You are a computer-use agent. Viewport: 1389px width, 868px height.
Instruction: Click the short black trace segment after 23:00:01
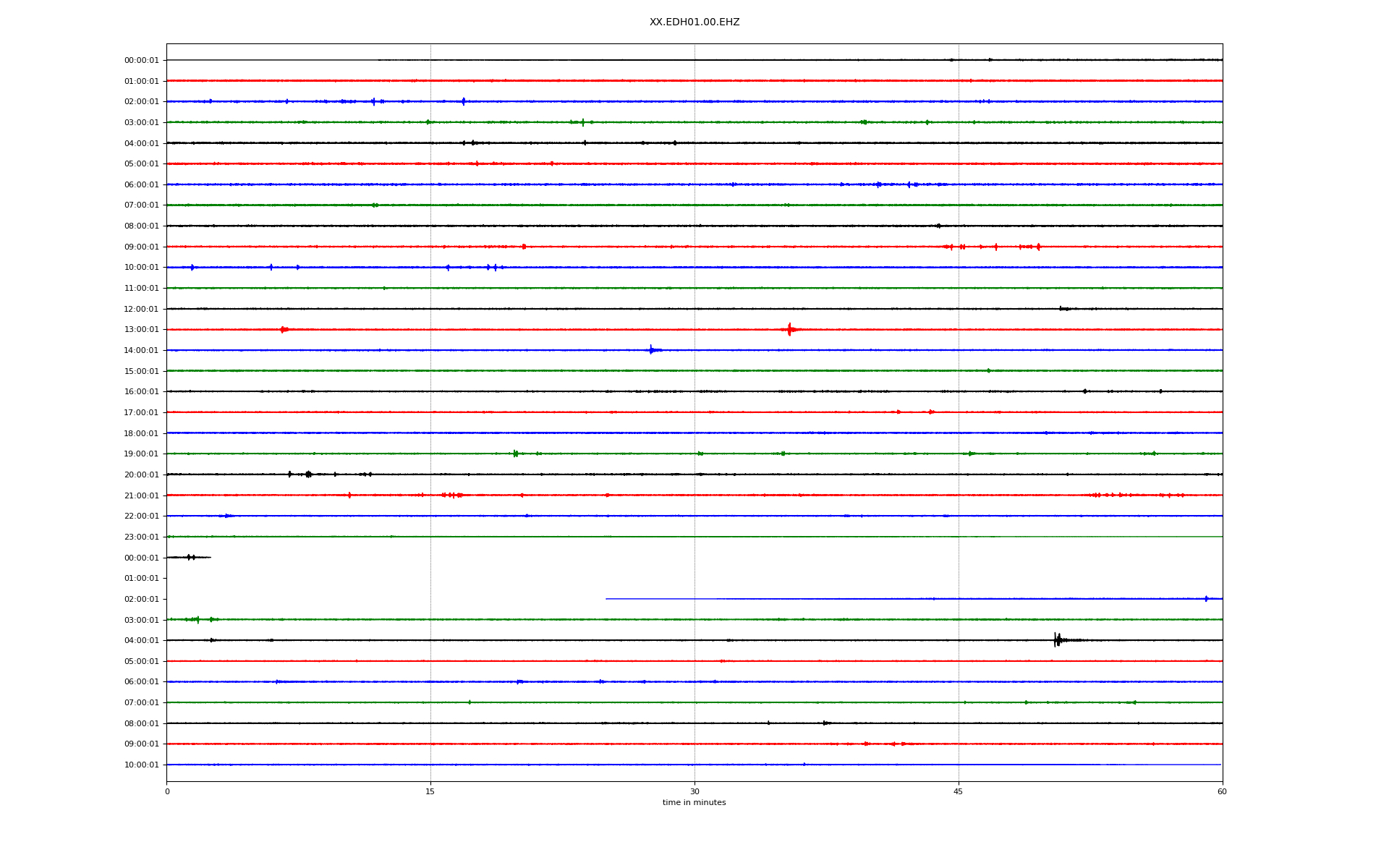[189, 557]
